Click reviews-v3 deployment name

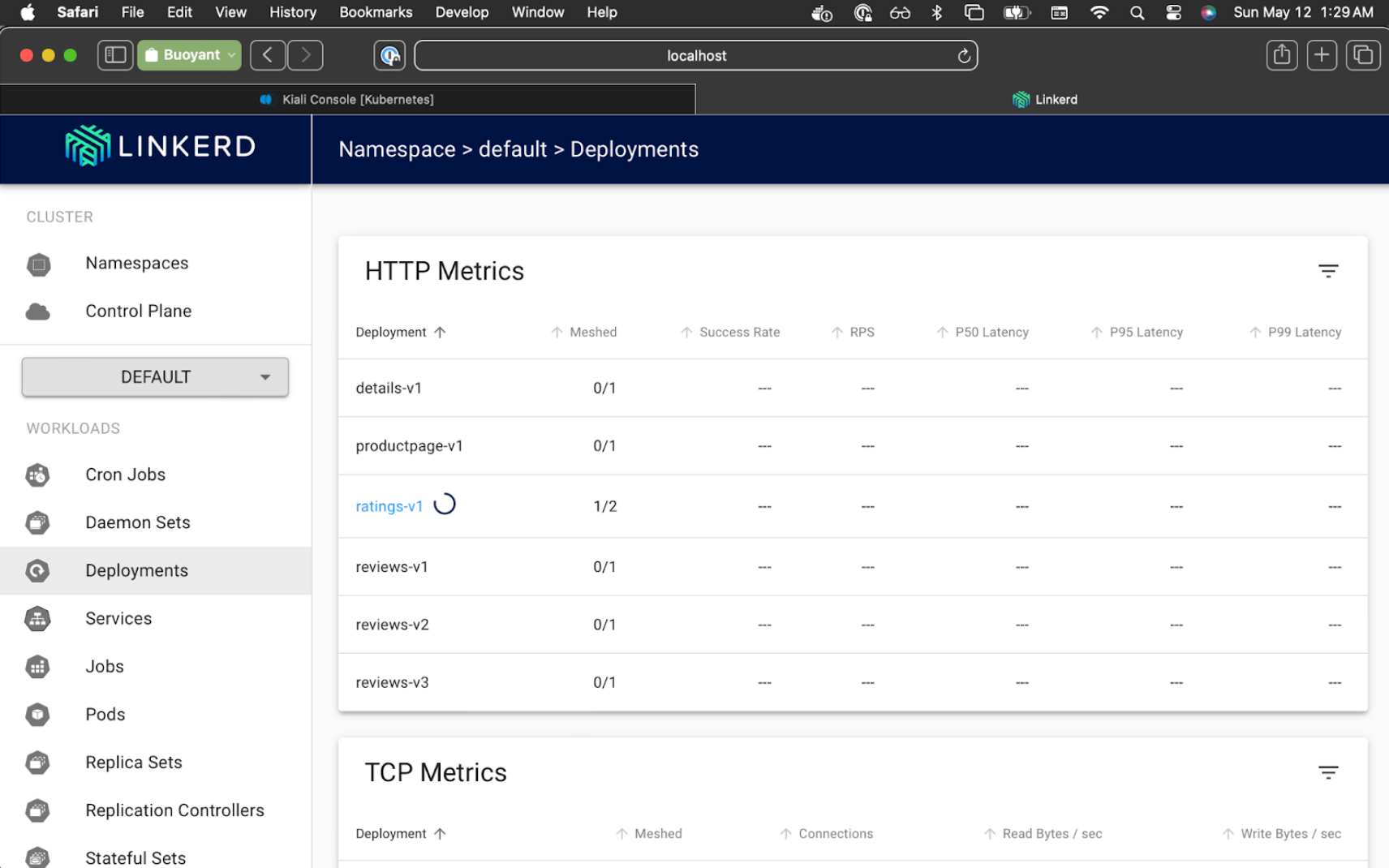[392, 682]
